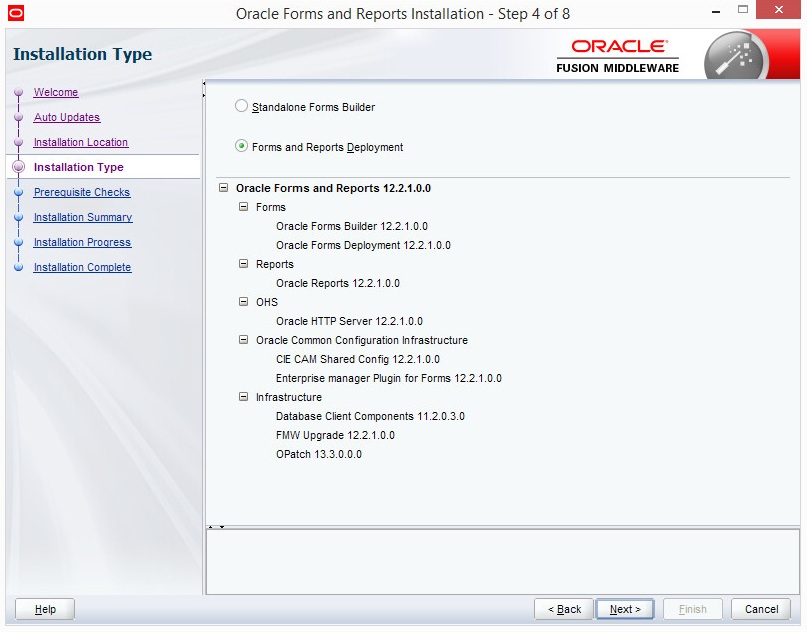The height and width of the screenshot is (632, 807).
Task: Go back with the Back button
Action: pos(564,609)
